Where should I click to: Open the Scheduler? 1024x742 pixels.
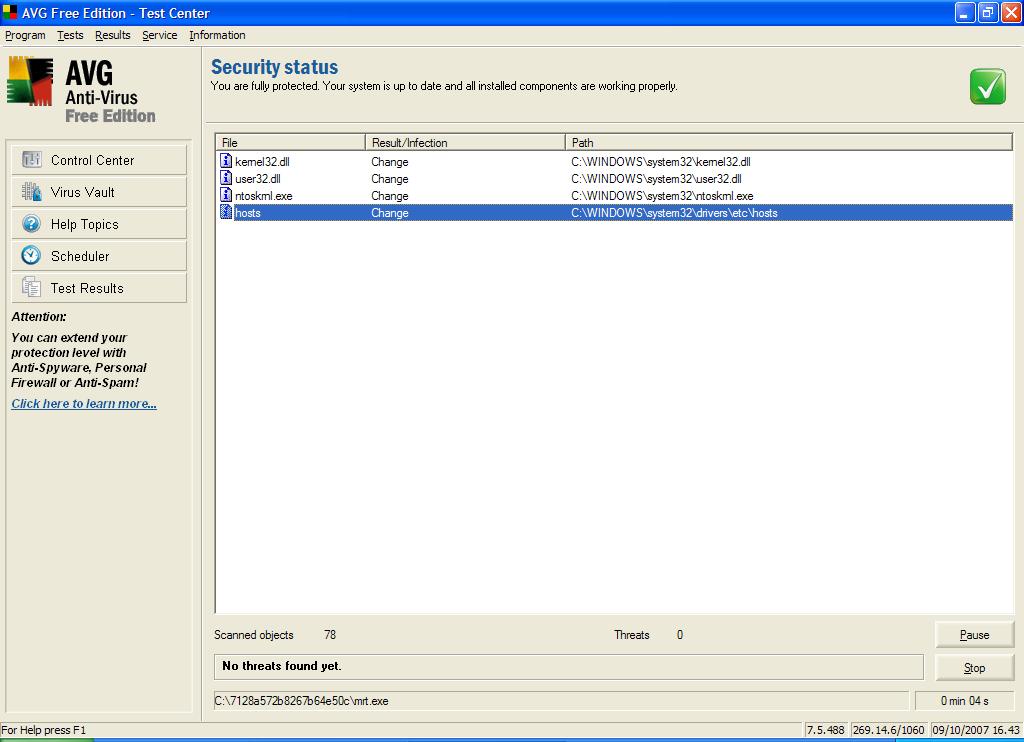(99, 256)
